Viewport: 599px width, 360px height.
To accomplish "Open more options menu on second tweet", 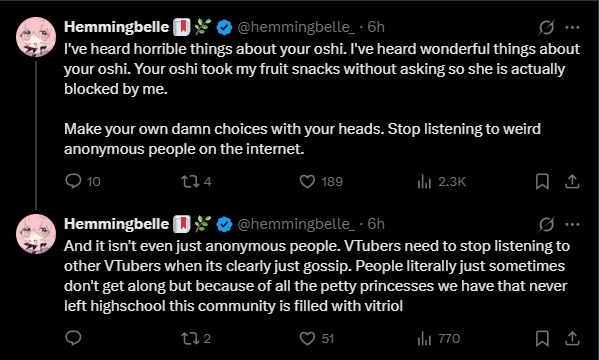I will click(572, 224).
